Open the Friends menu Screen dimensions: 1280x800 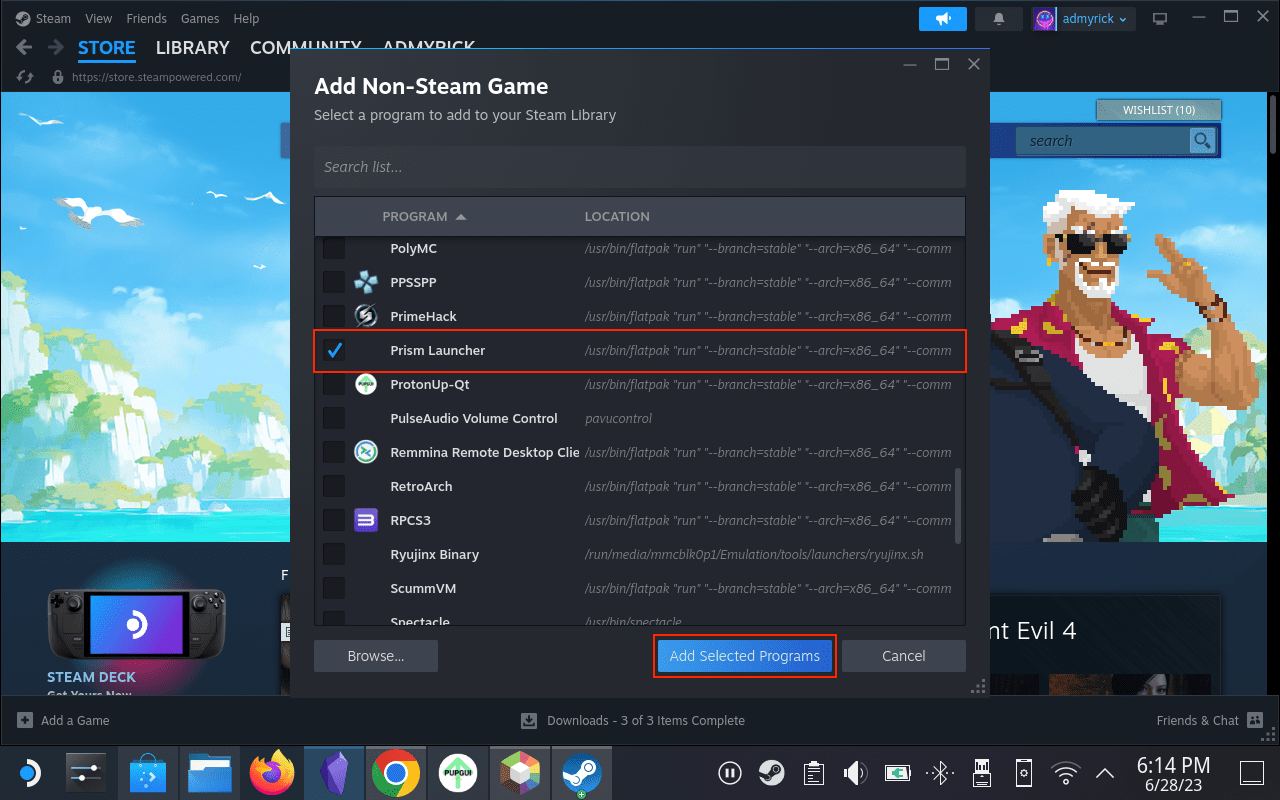pyautogui.click(x=146, y=18)
